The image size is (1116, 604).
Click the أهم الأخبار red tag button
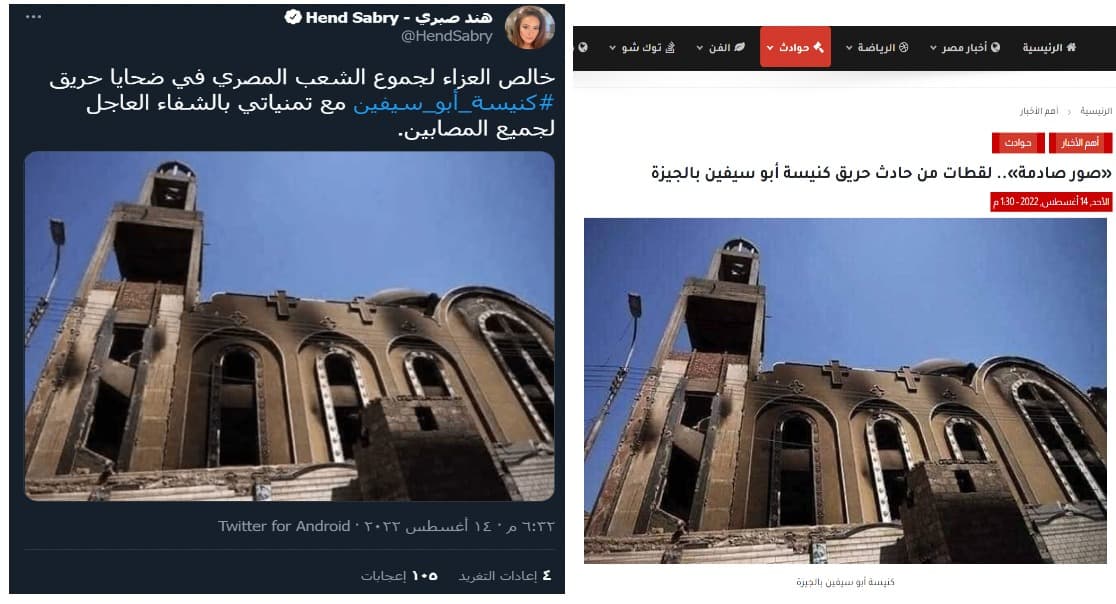[x=1080, y=143]
